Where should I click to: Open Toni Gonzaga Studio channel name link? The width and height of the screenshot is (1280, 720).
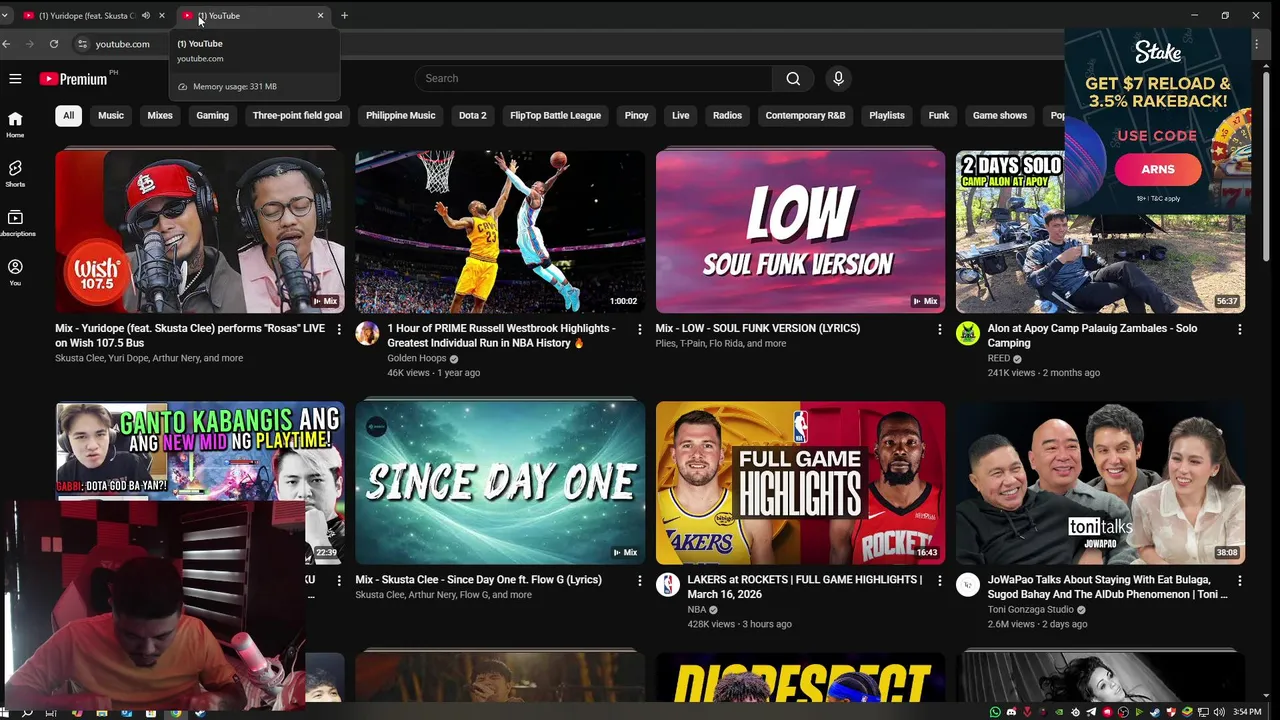(x=1030, y=609)
